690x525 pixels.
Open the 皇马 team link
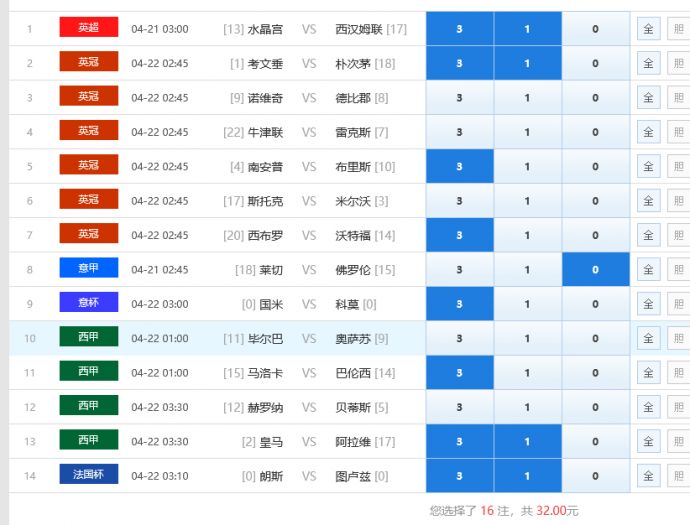click(x=271, y=441)
